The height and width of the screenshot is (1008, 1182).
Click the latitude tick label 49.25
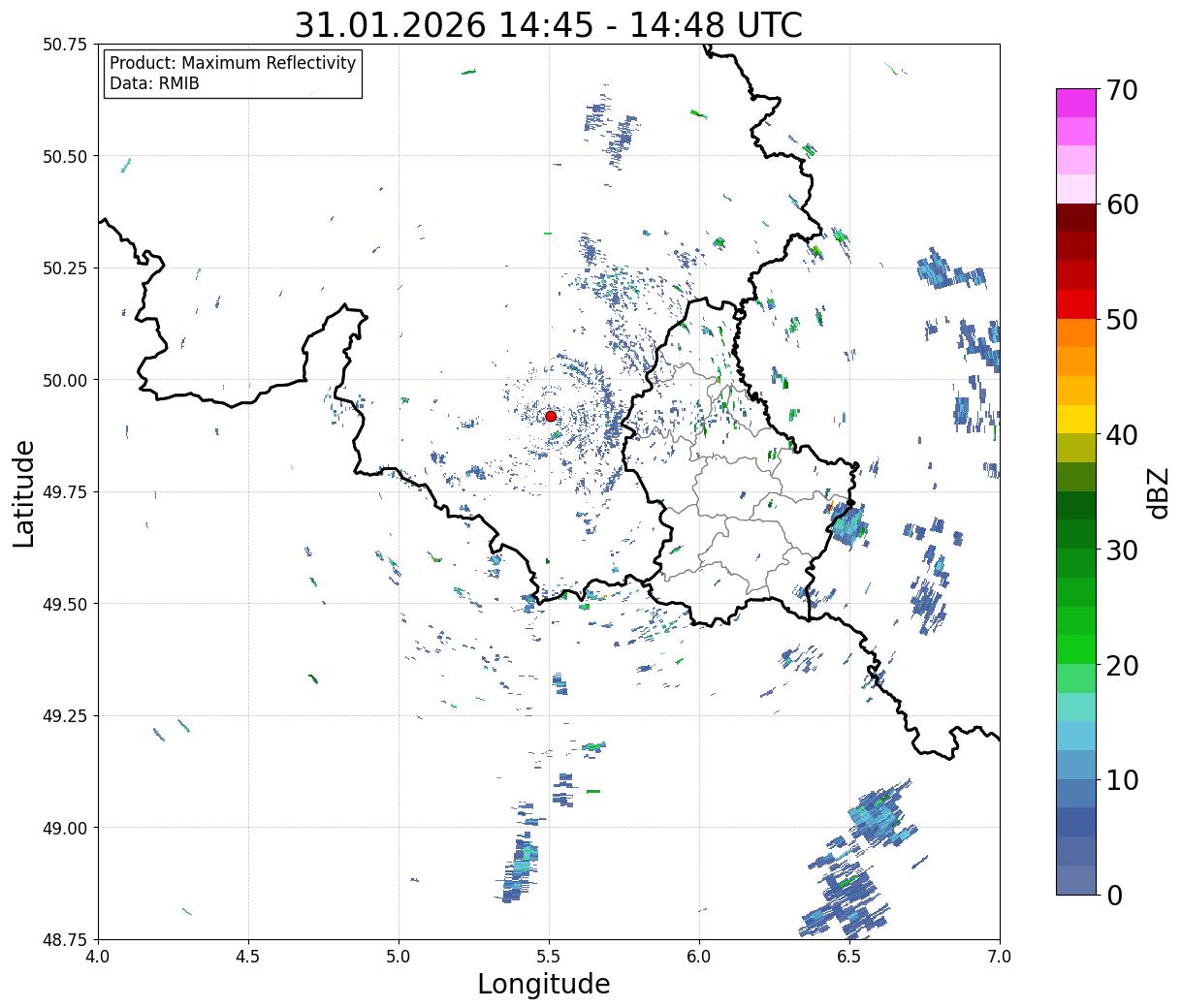[x=65, y=715]
